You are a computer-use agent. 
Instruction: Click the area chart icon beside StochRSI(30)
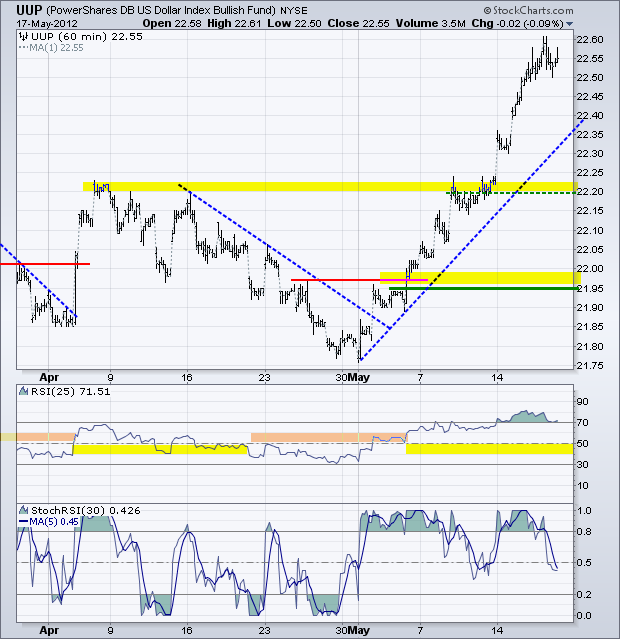(x=24, y=510)
